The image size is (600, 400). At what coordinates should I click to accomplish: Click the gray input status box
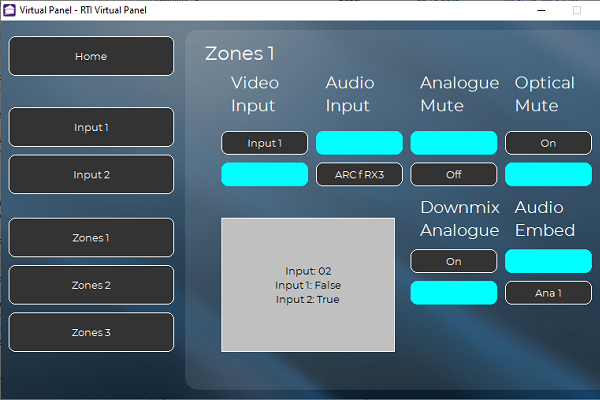point(308,285)
